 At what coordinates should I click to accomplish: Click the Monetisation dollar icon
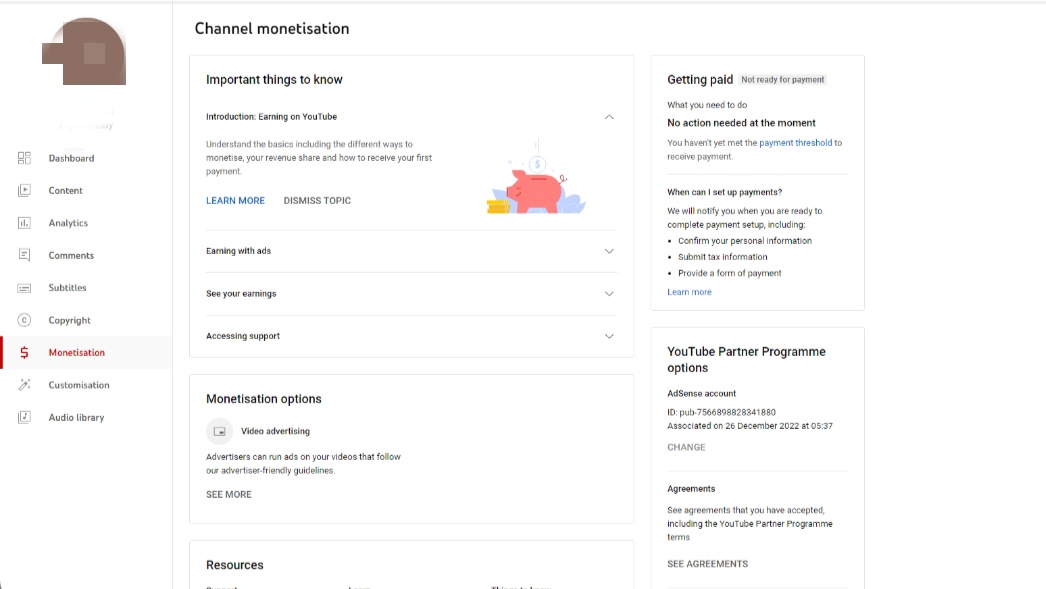pos(24,352)
